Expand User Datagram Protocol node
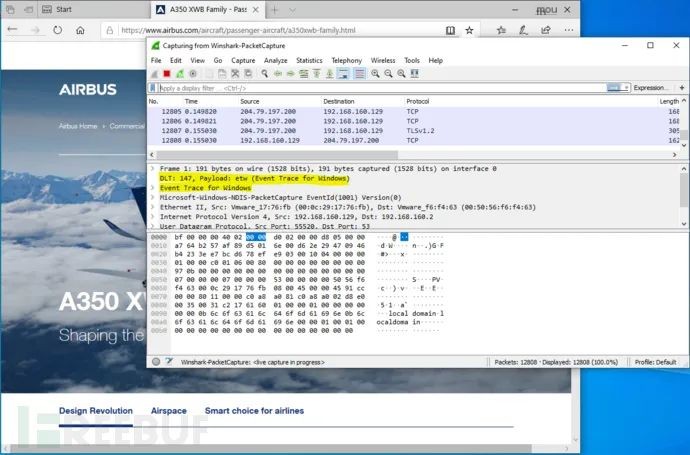This screenshot has width=690, height=455. pyautogui.click(x=153, y=226)
